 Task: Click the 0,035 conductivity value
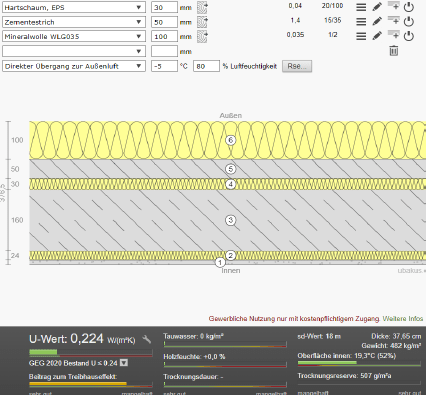point(295,35)
